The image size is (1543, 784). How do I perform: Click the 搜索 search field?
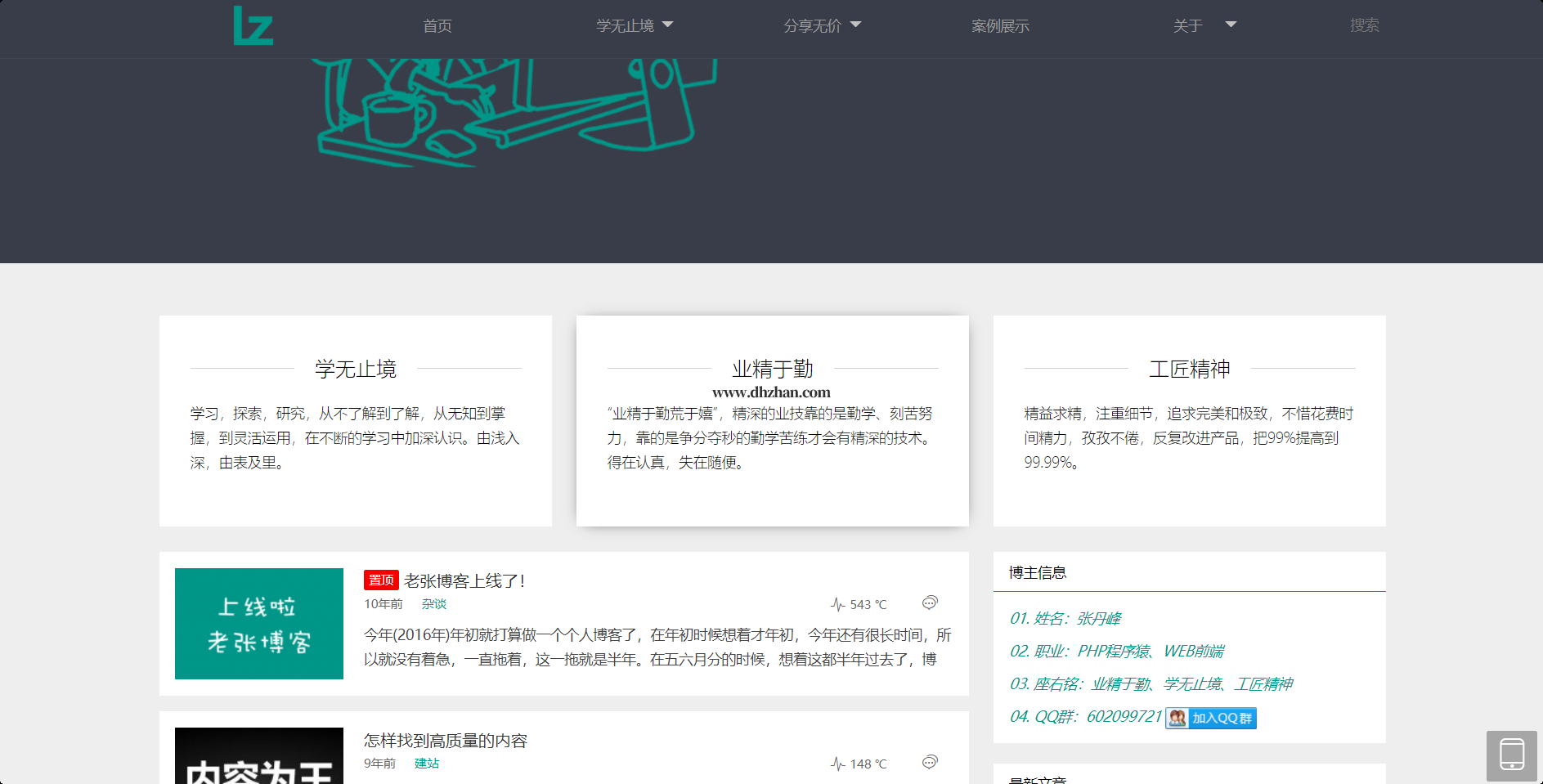point(1364,25)
